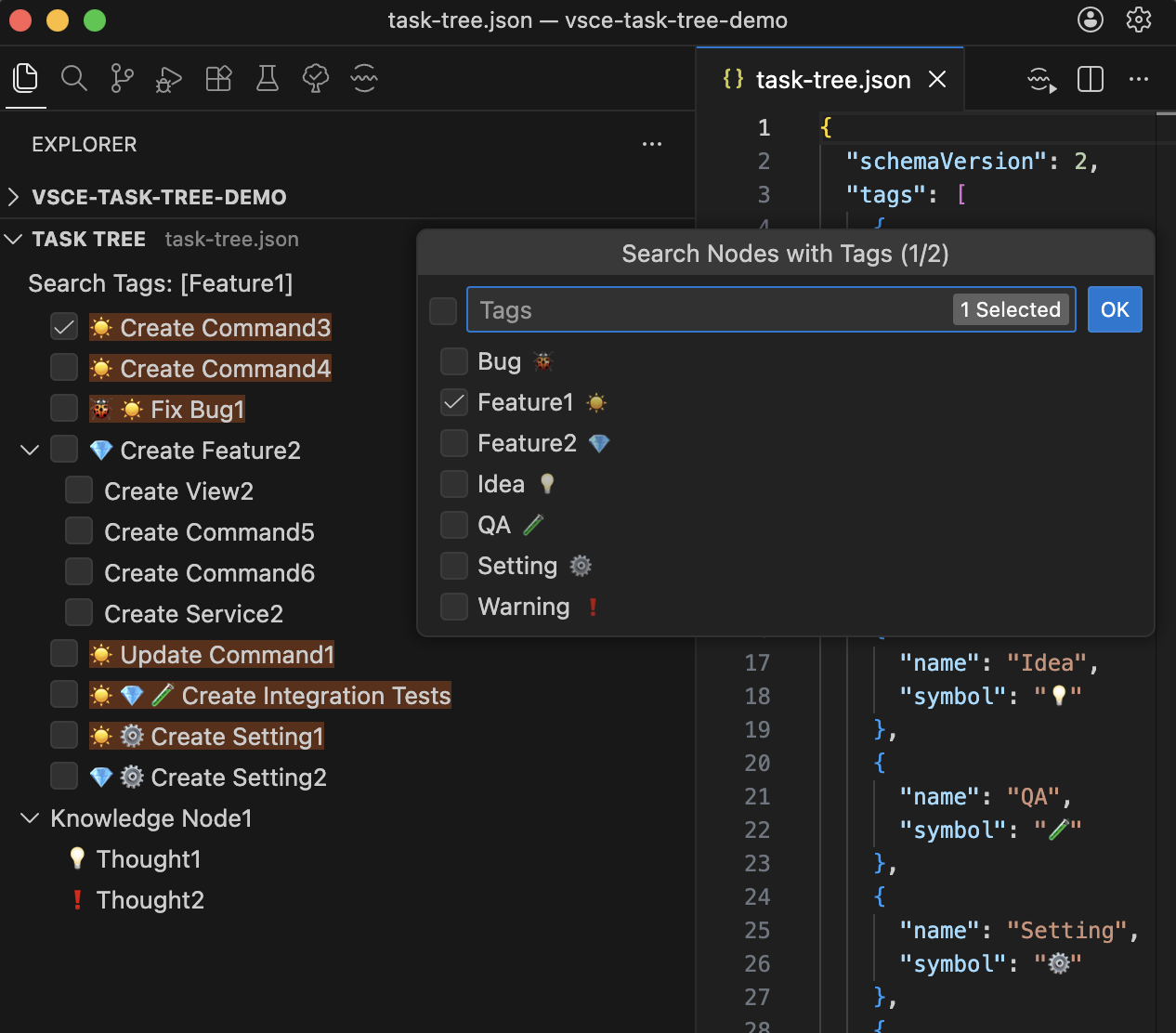
Task: Open the Manage gear icon in title bar
Action: [x=1139, y=20]
